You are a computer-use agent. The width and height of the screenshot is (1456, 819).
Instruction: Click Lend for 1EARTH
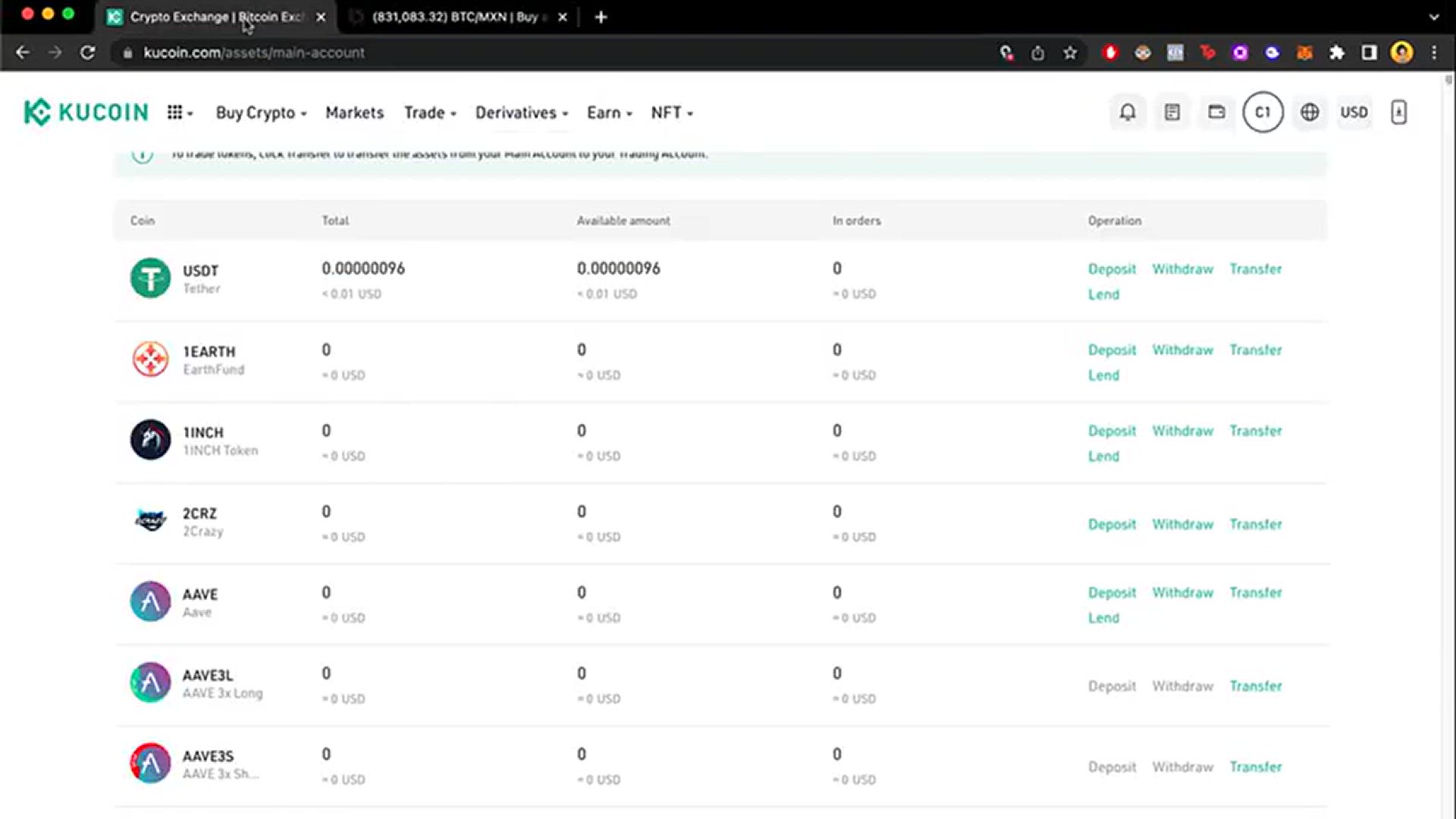click(1103, 375)
